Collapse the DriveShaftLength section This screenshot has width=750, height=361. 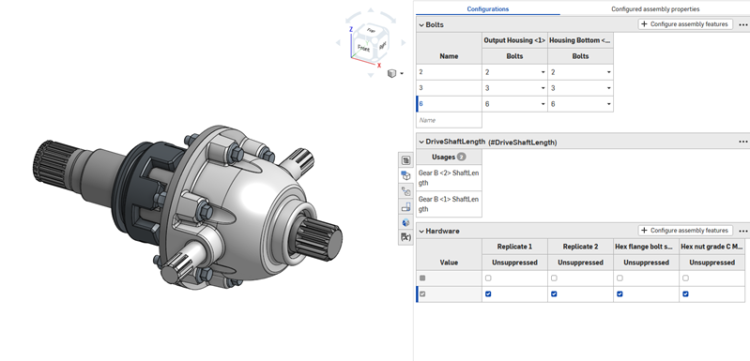421,142
